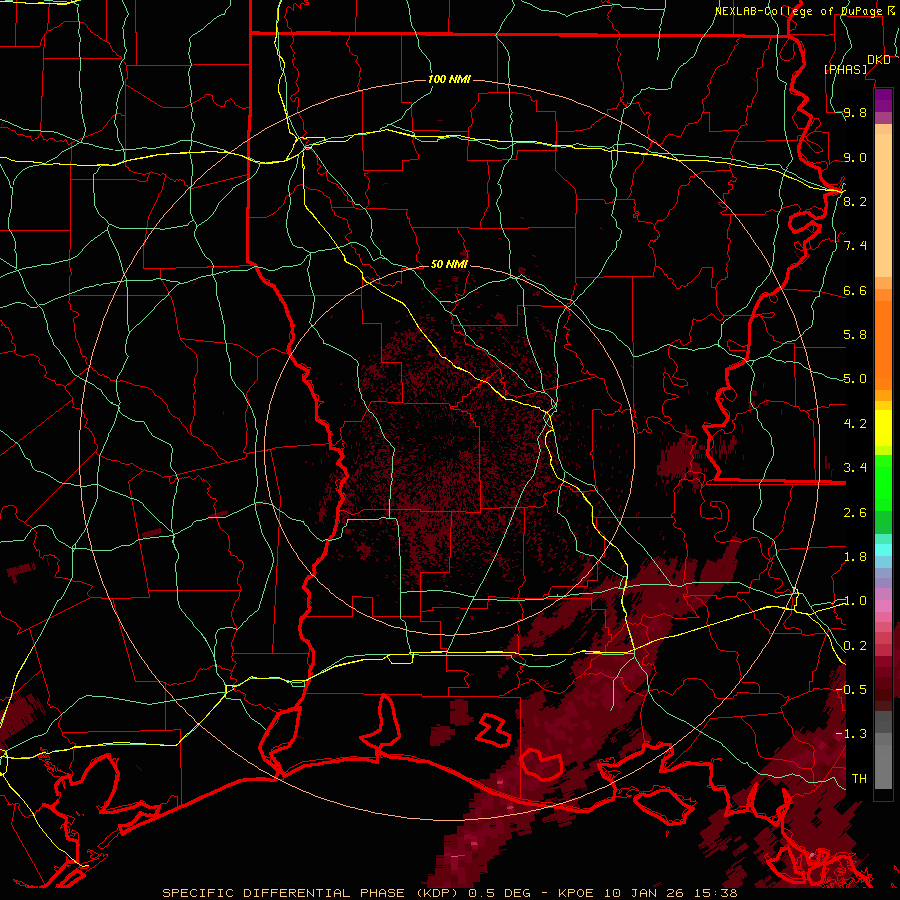Image resolution: width=900 pixels, height=900 pixels.
Task: Pick the orange segment of the color bar
Action: [883, 344]
